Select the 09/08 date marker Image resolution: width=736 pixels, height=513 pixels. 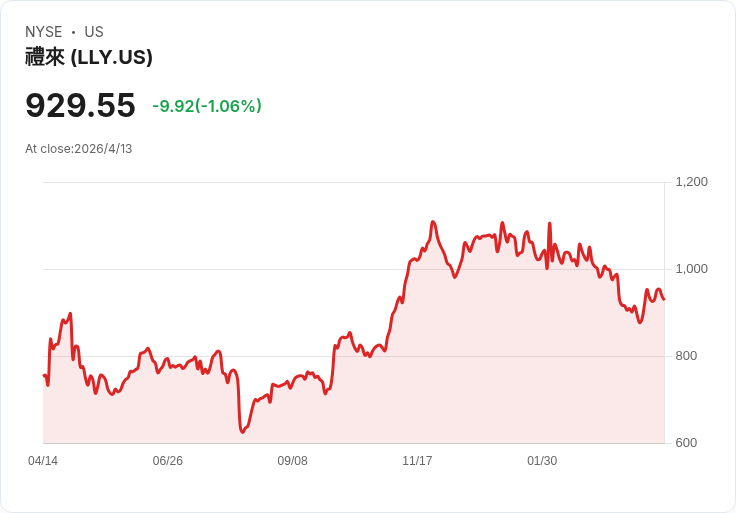292,461
